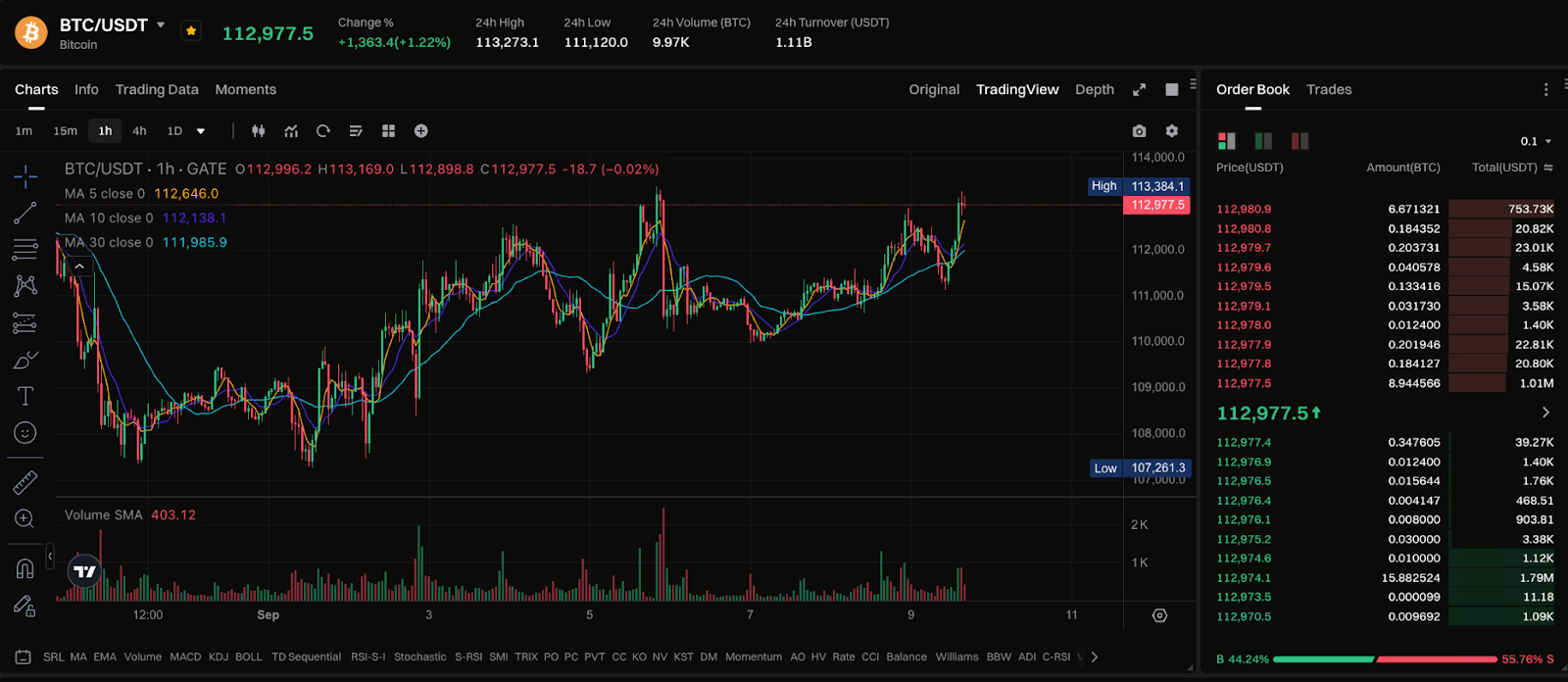Show both bids and asks view
Screen dimensions: 1568x682
pyautogui.click(x=1226, y=141)
